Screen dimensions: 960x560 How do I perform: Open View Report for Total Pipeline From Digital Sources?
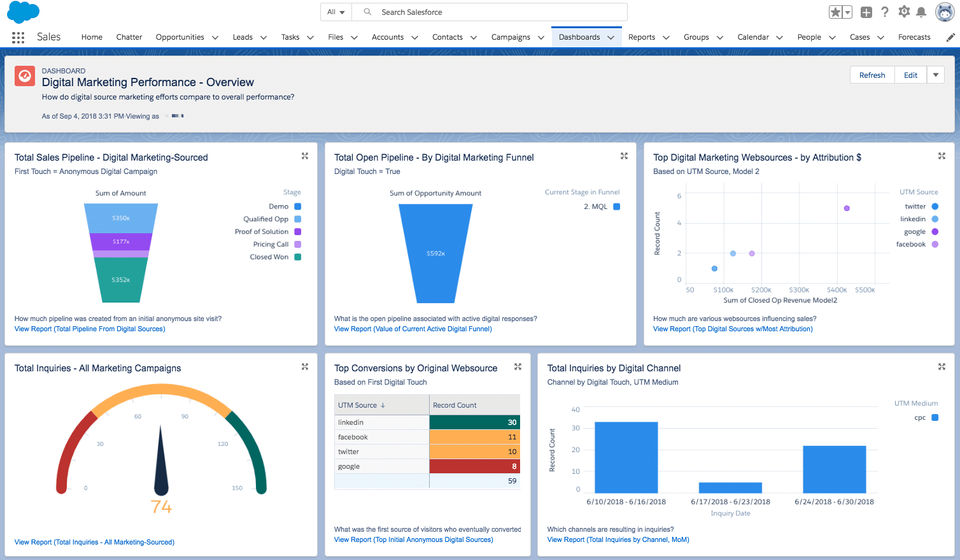(x=90, y=328)
